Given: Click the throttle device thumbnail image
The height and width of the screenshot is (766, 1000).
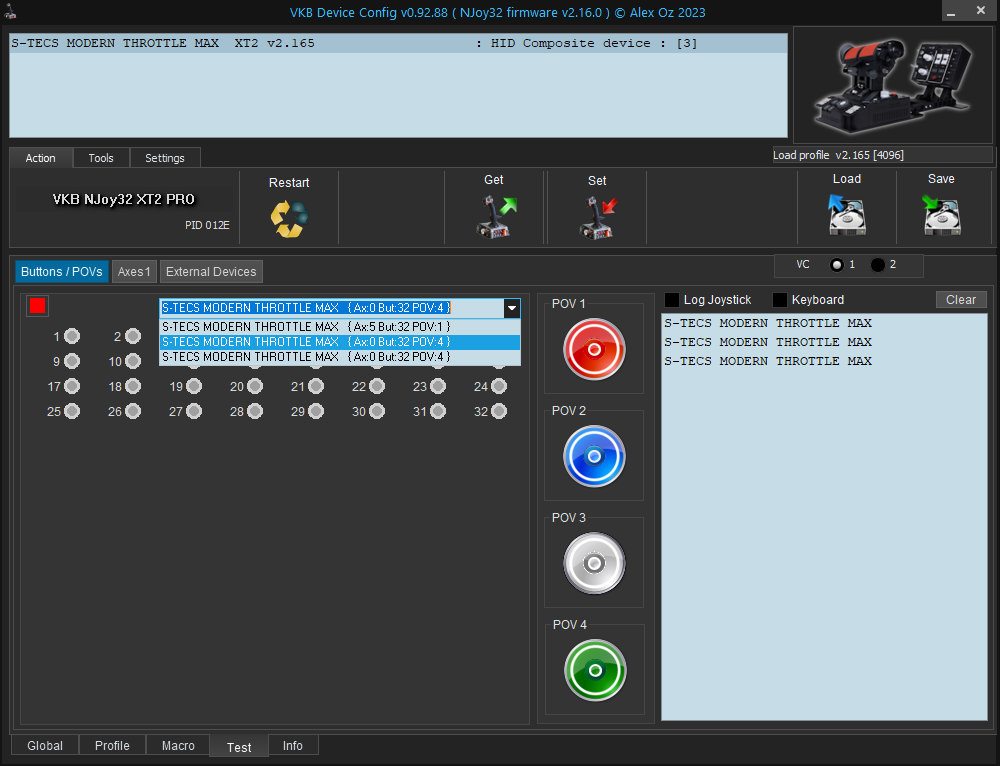Looking at the screenshot, I should click(892, 85).
